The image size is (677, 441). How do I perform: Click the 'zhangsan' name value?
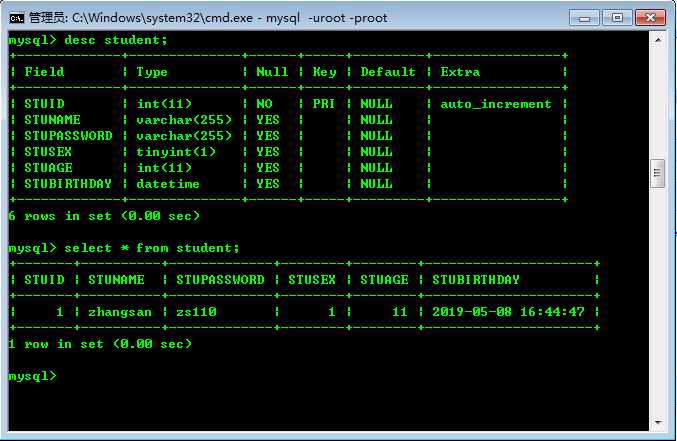coord(120,312)
